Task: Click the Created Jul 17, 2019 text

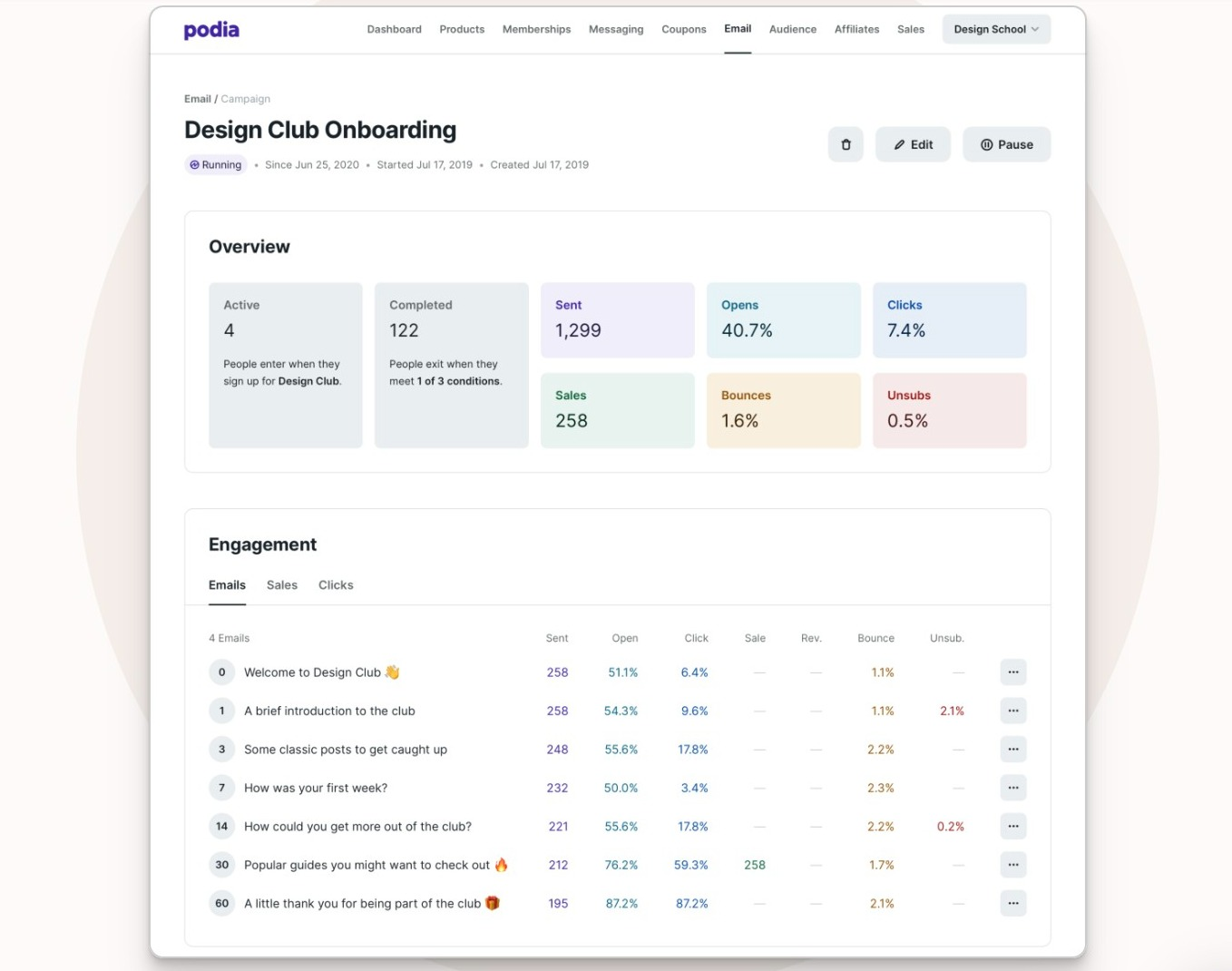Action: 540,165
